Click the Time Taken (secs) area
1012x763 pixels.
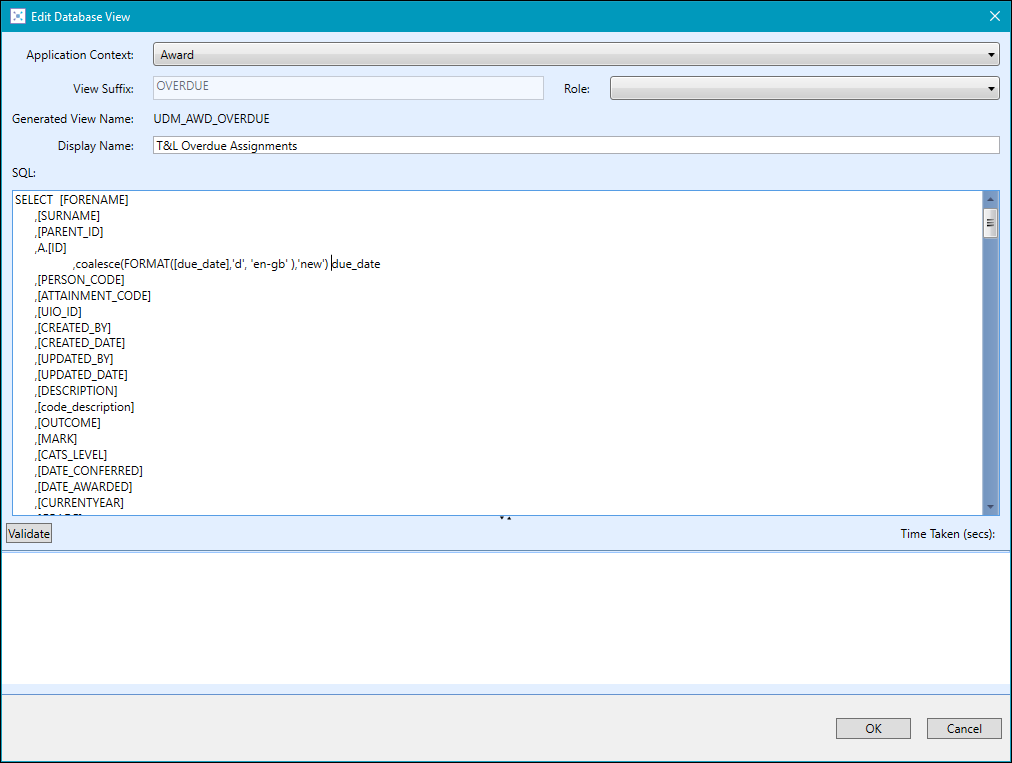point(947,533)
